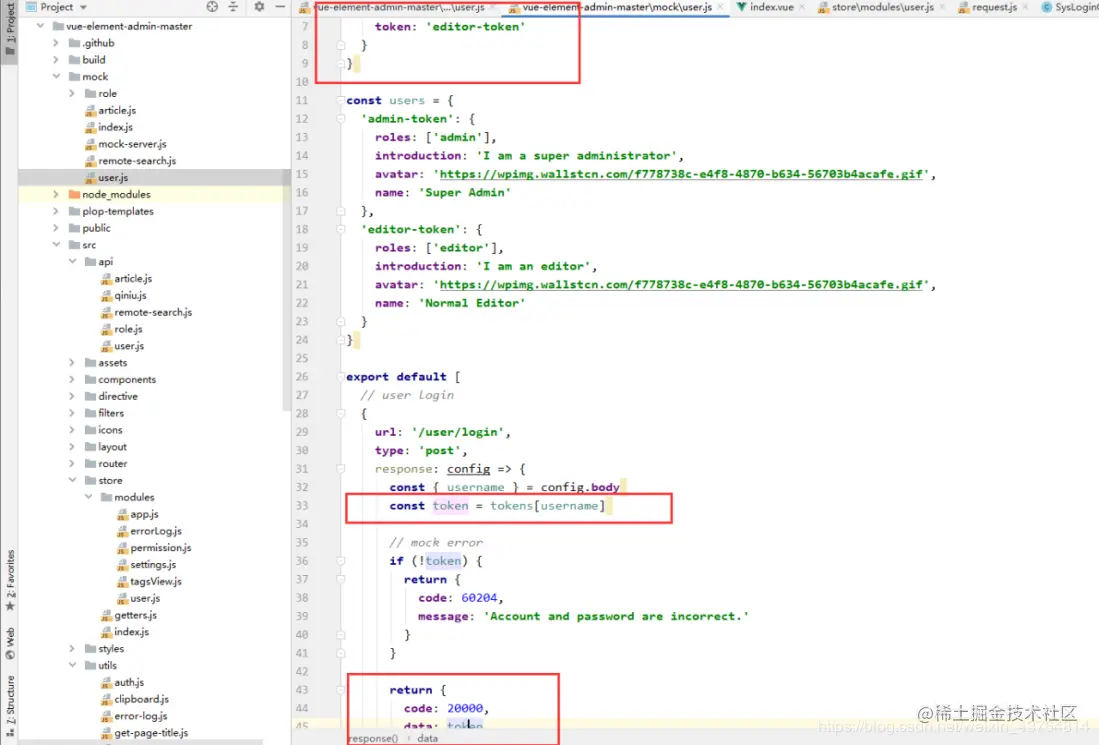This screenshot has height=745, width=1099.
Task: Click line number 33 in the gutter
Action: (302, 506)
